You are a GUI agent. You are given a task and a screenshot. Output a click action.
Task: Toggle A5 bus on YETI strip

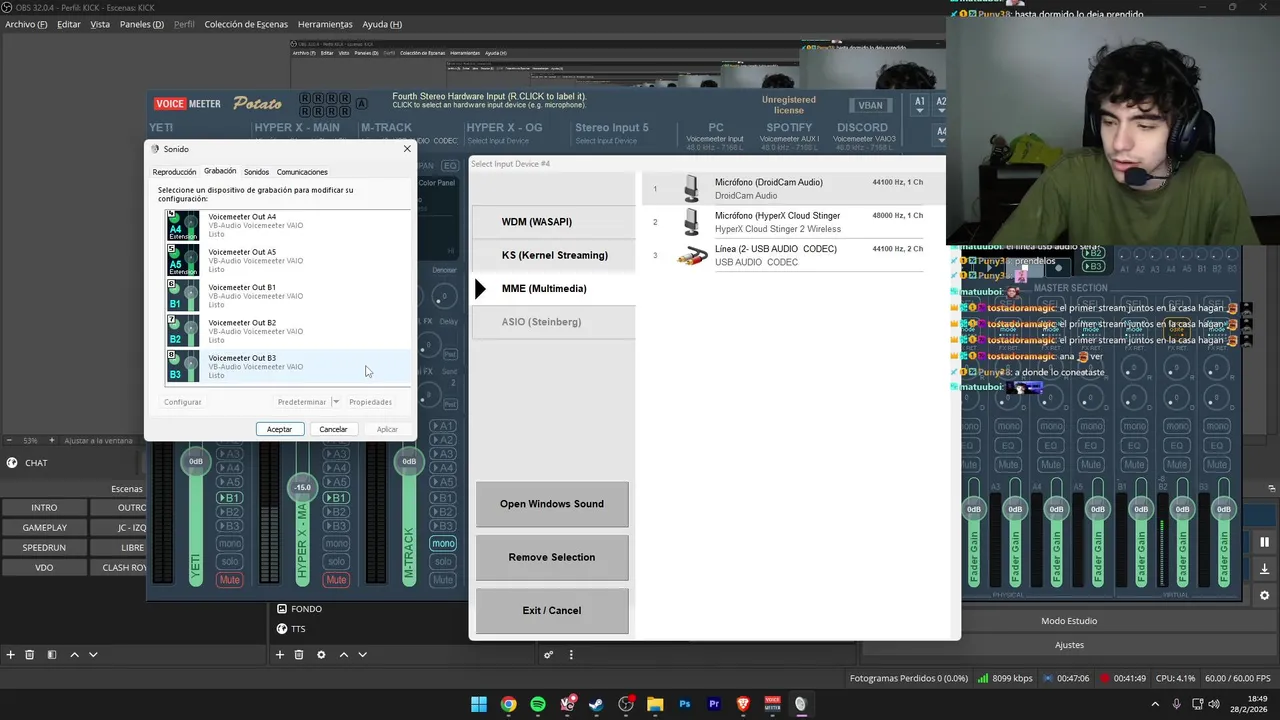[230, 482]
